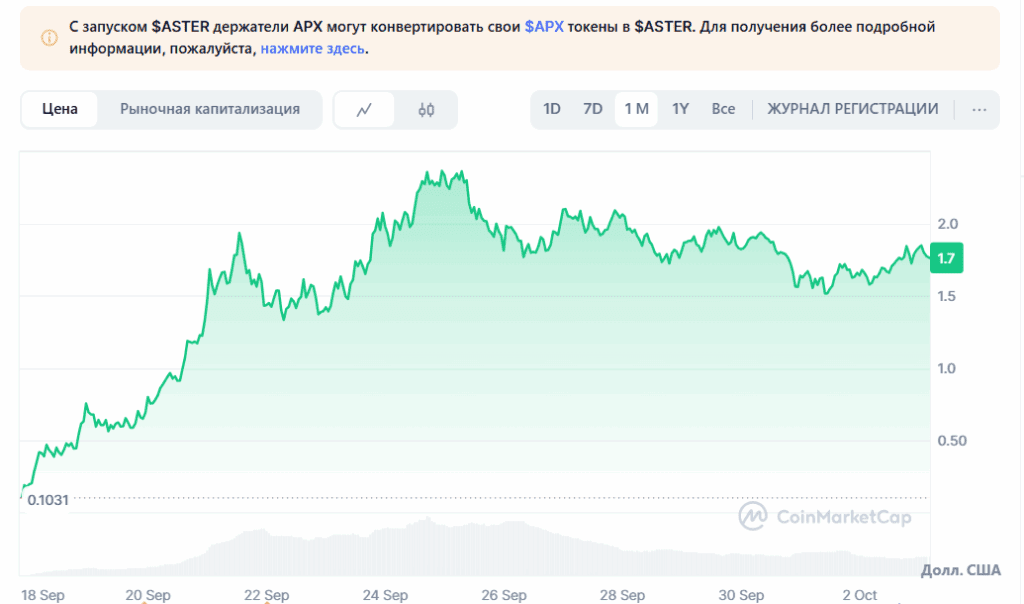Click the 24 Sep date on timeline

pyautogui.click(x=385, y=595)
